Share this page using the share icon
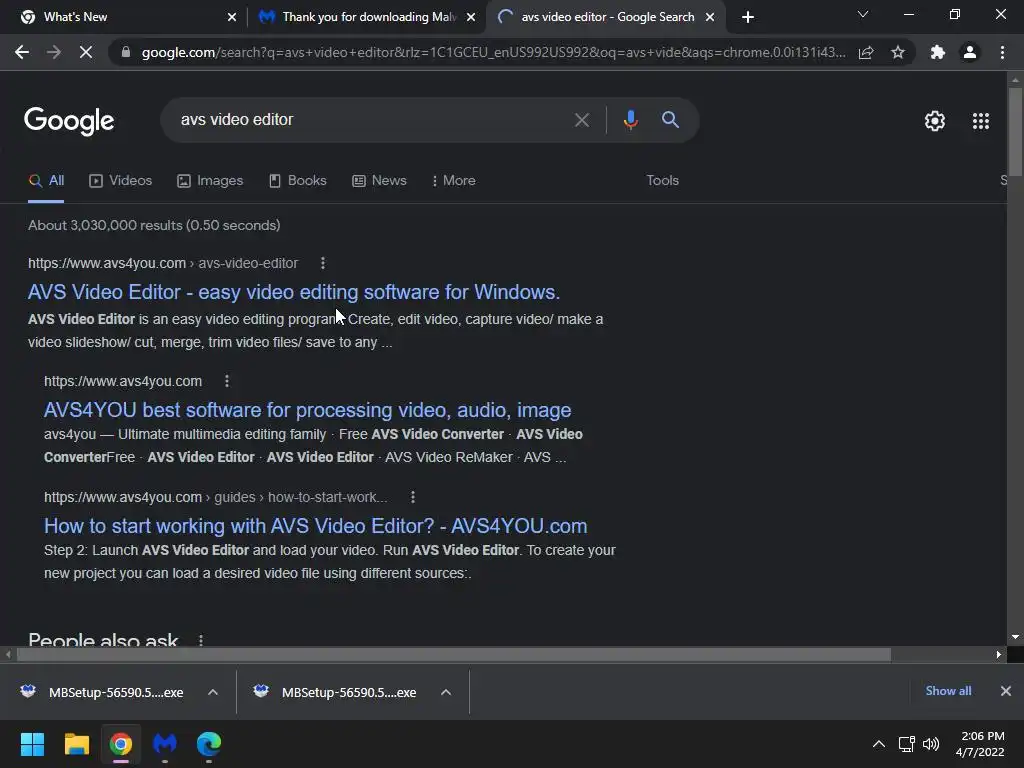The width and height of the screenshot is (1024, 768). (866, 52)
